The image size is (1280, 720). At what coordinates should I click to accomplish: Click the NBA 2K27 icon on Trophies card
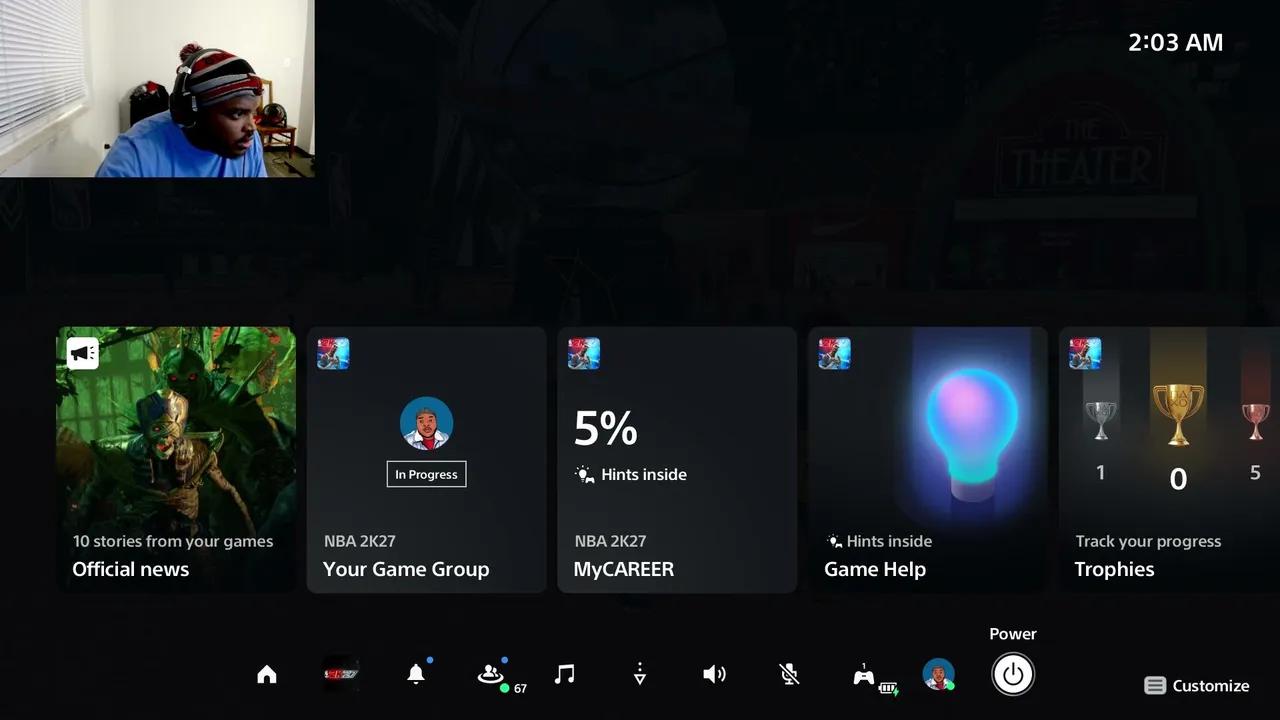tap(1085, 353)
